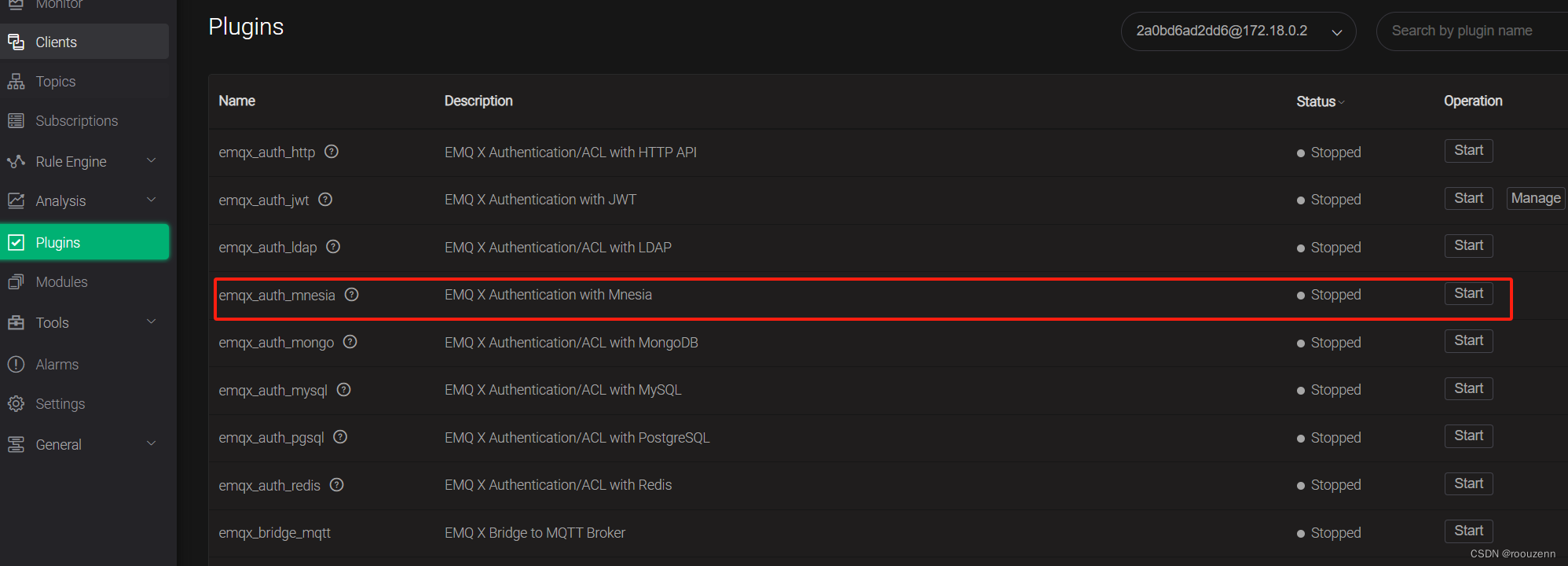Open help icon next to emqx_auth_mysql

pyautogui.click(x=344, y=390)
